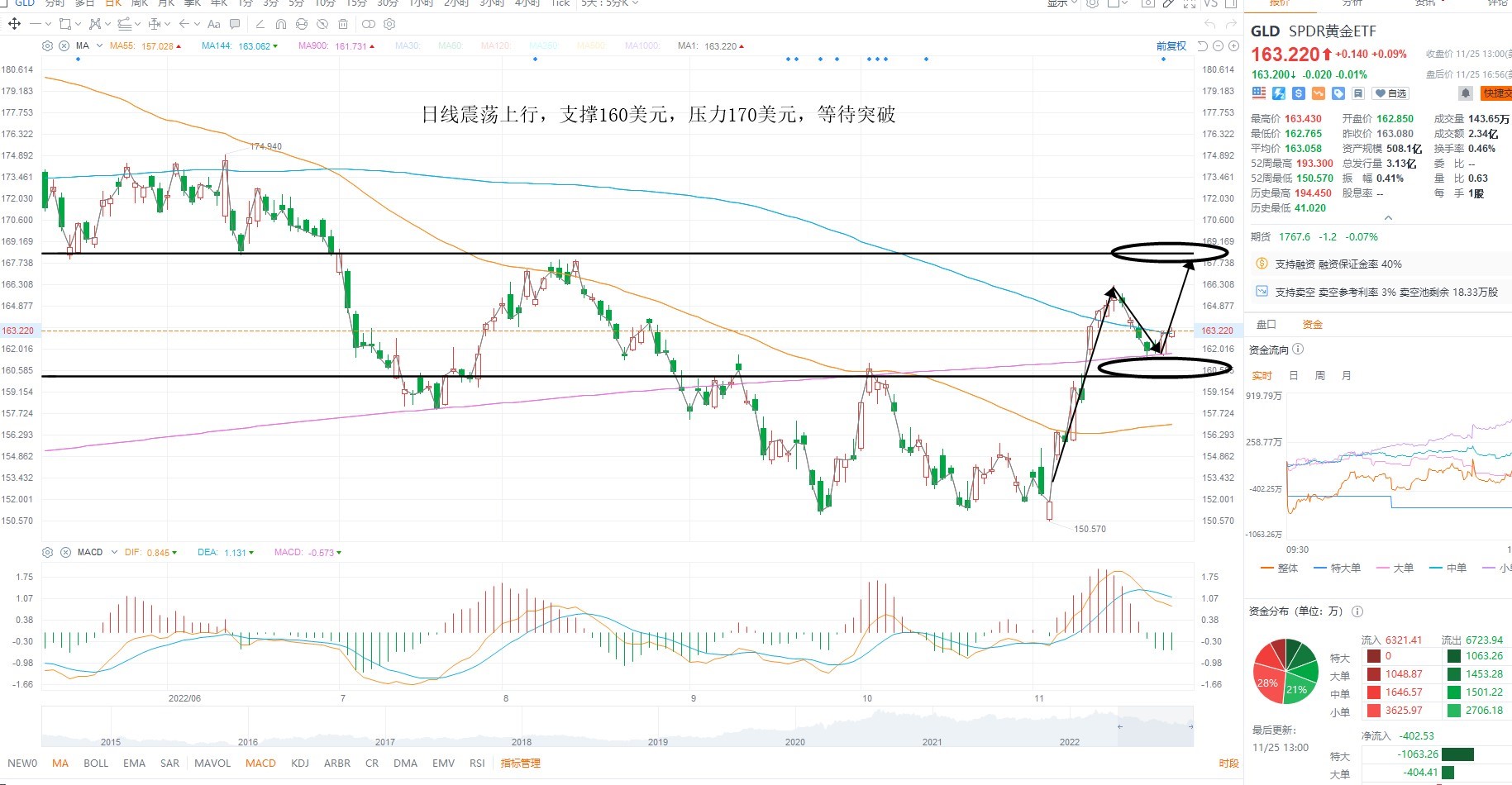Zoom out the chart with minus icon
This screenshot has width=1512, height=785.
pyautogui.click(x=1219, y=46)
